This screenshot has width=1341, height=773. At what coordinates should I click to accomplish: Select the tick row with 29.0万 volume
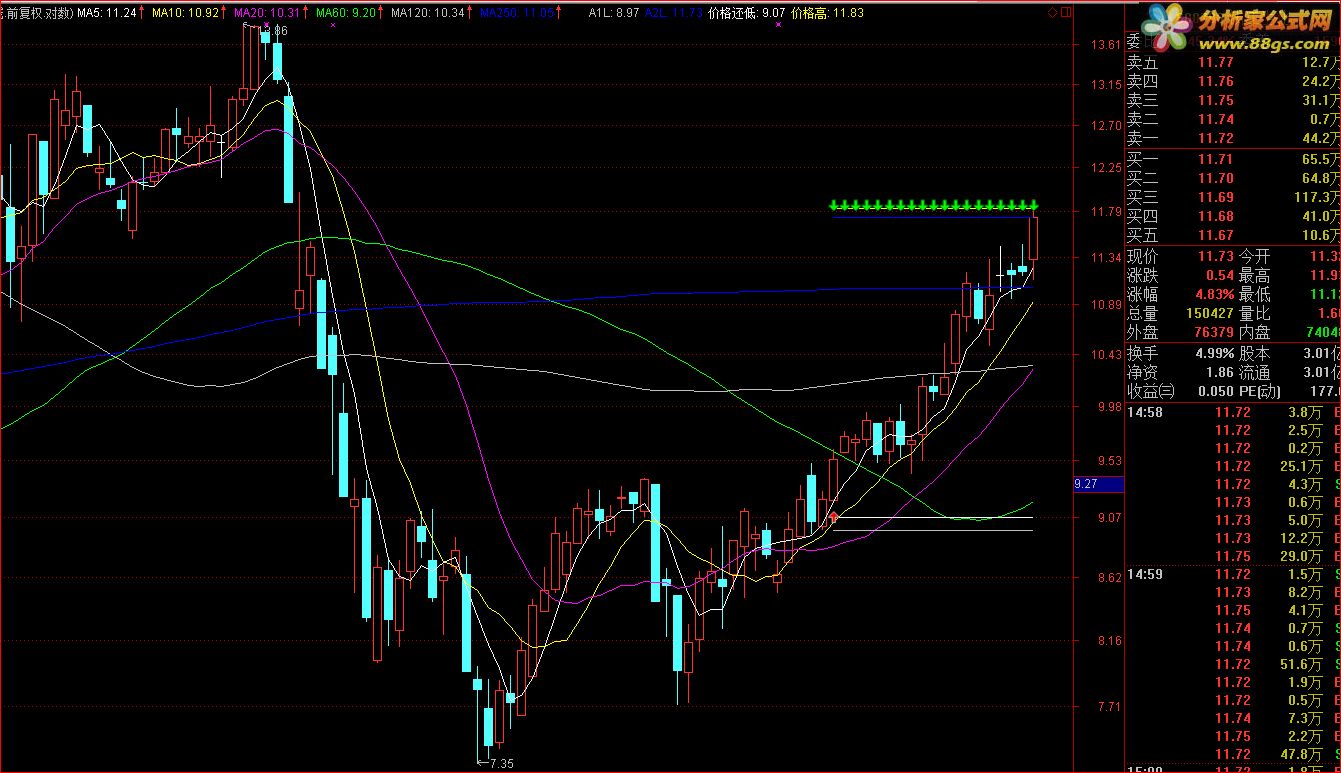pyautogui.click(x=1233, y=556)
